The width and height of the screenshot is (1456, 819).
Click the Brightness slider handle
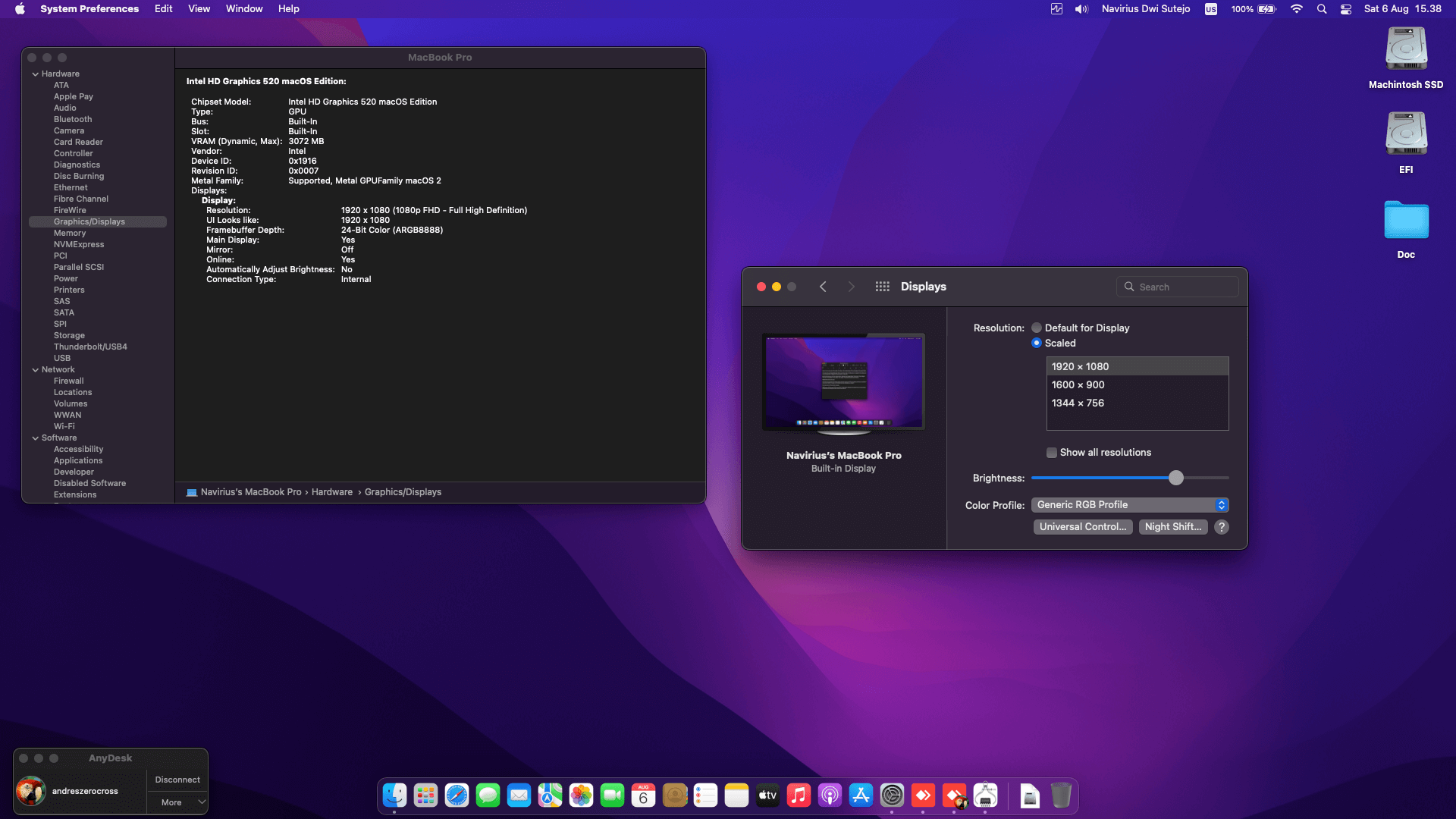point(1175,478)
